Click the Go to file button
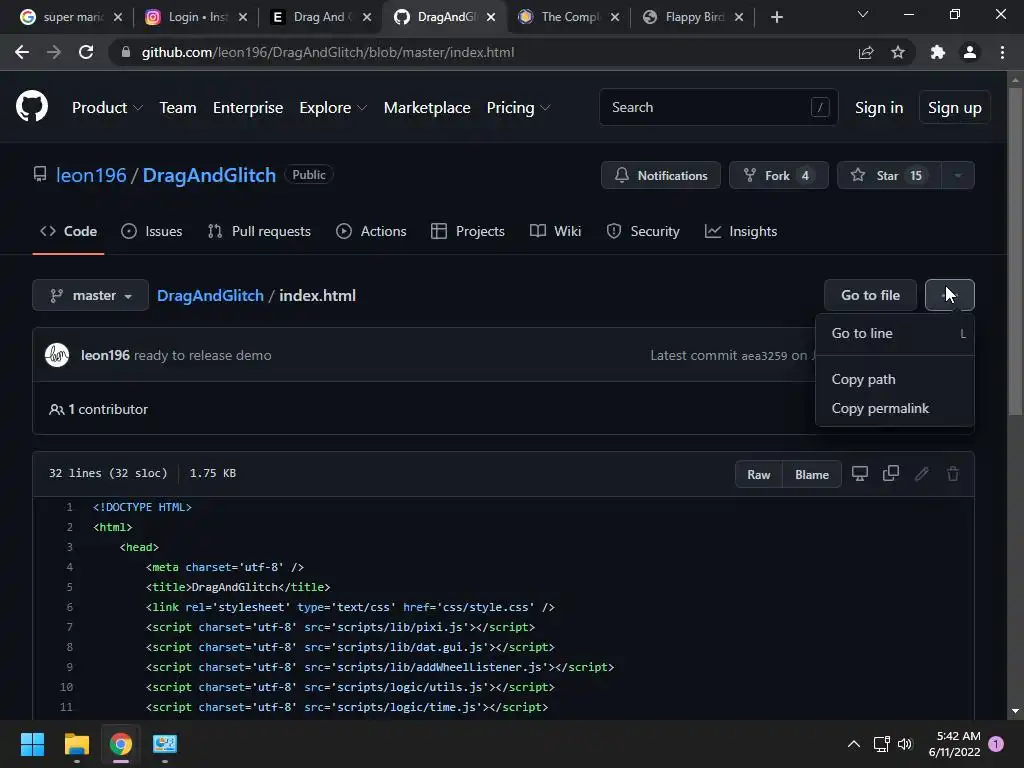Image resolution: width=1024 pixels, height=768 pixels. tap(871, 295)
